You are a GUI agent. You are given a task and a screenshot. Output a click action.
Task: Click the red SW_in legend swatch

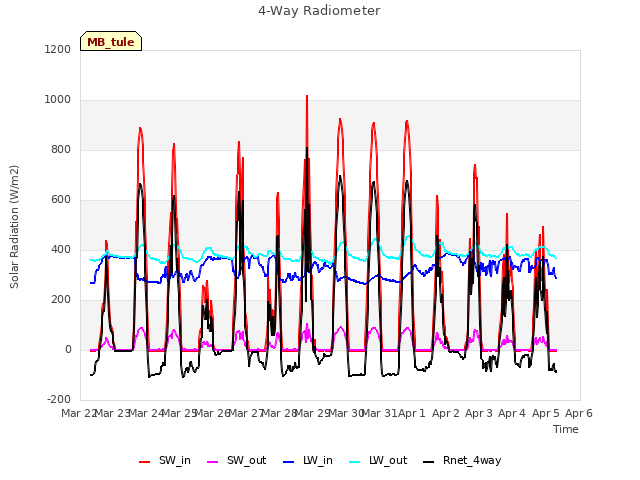(144, 462)
